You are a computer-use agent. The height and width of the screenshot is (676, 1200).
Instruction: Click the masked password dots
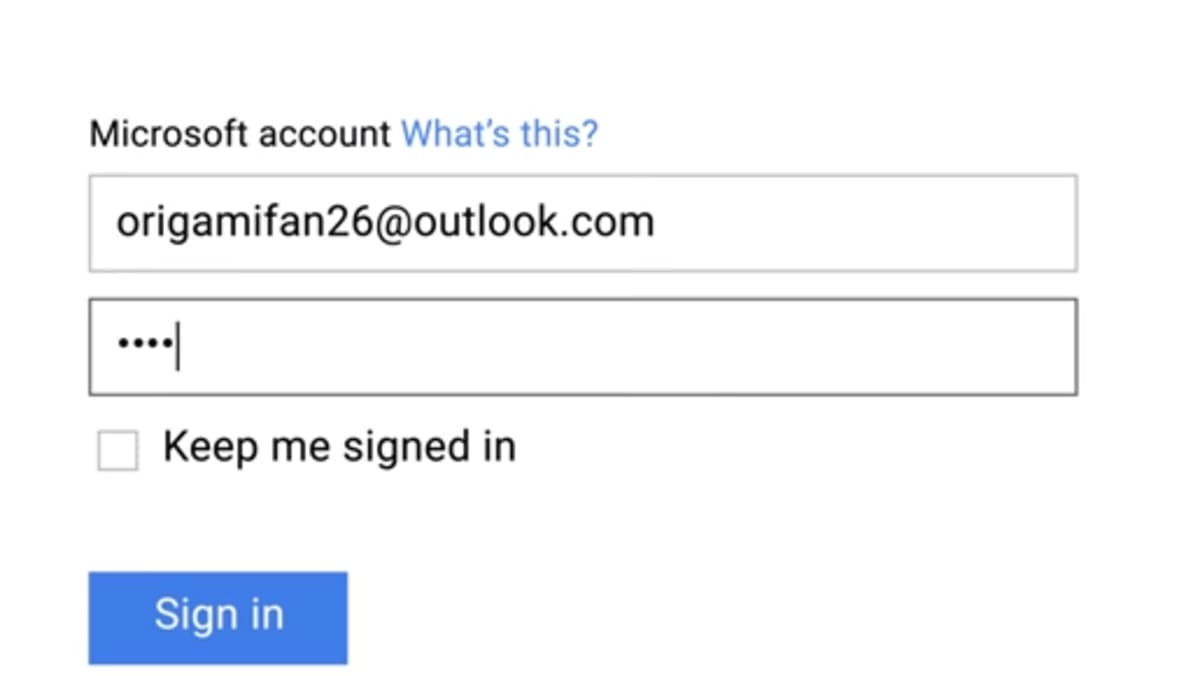[x=144, y=346]
